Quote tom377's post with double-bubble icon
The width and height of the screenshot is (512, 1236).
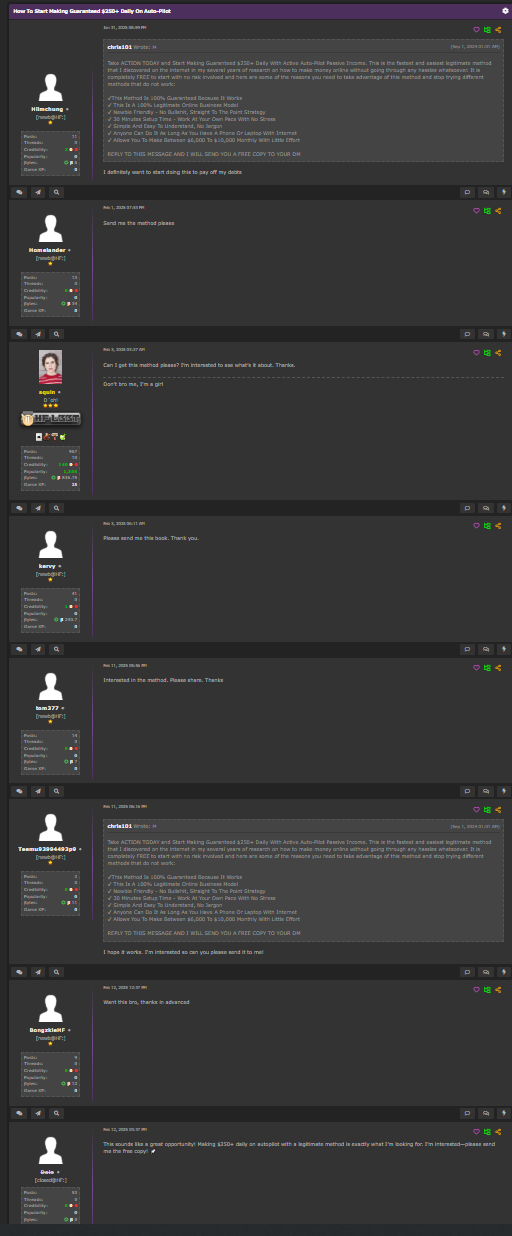tap(486, 791)
